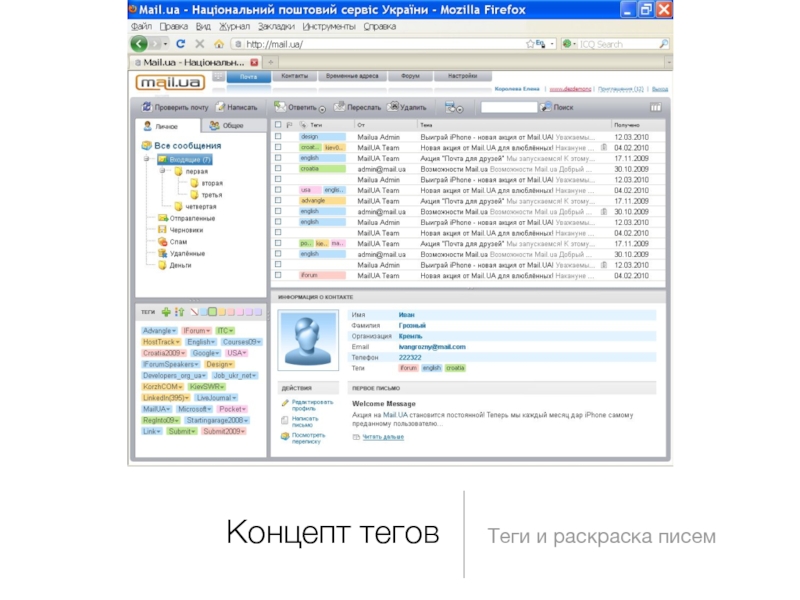Click the Проверить почту refresh icon
Viewport: 800px width, 600px height.
pyautogui.click(x=146, y=107)
